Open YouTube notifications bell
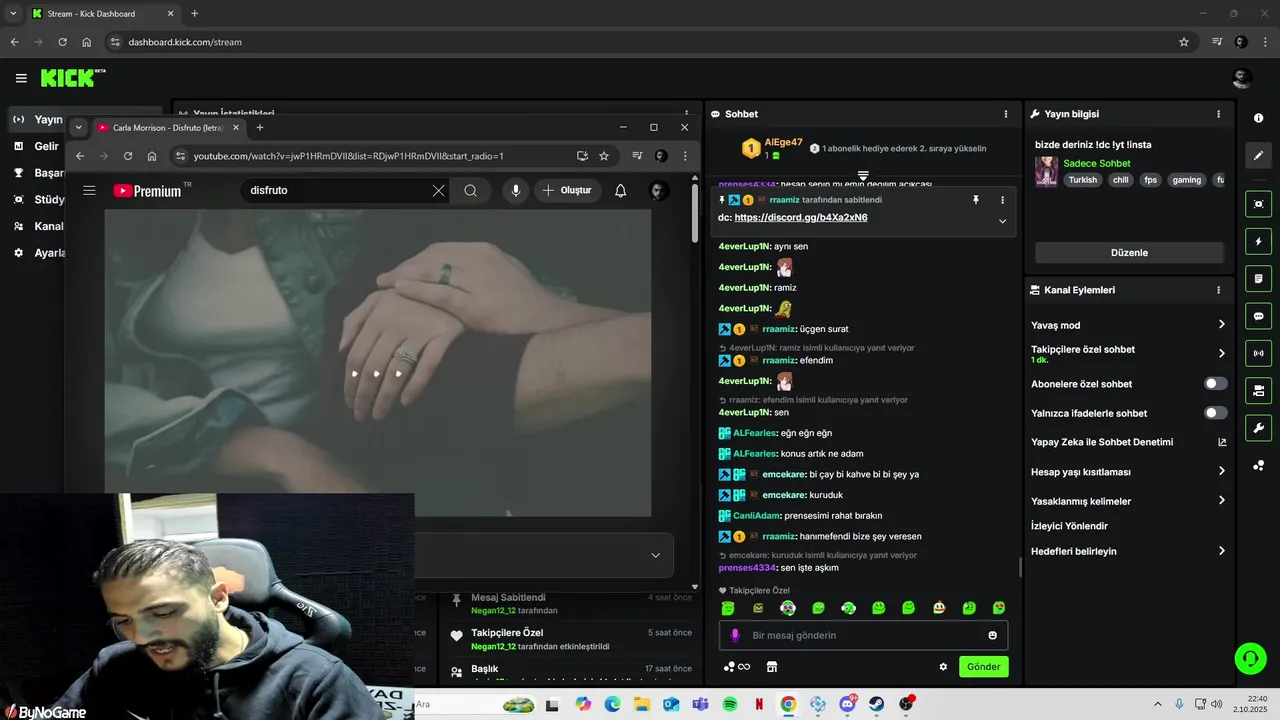 click(x=620, y=190)
